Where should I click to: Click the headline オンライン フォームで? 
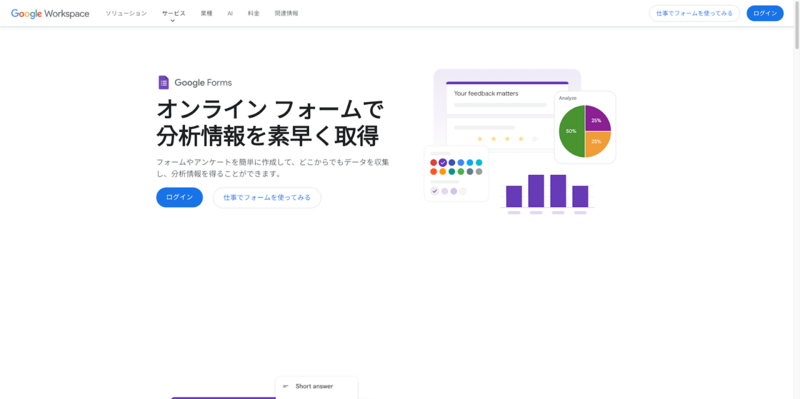click(269, 110)
